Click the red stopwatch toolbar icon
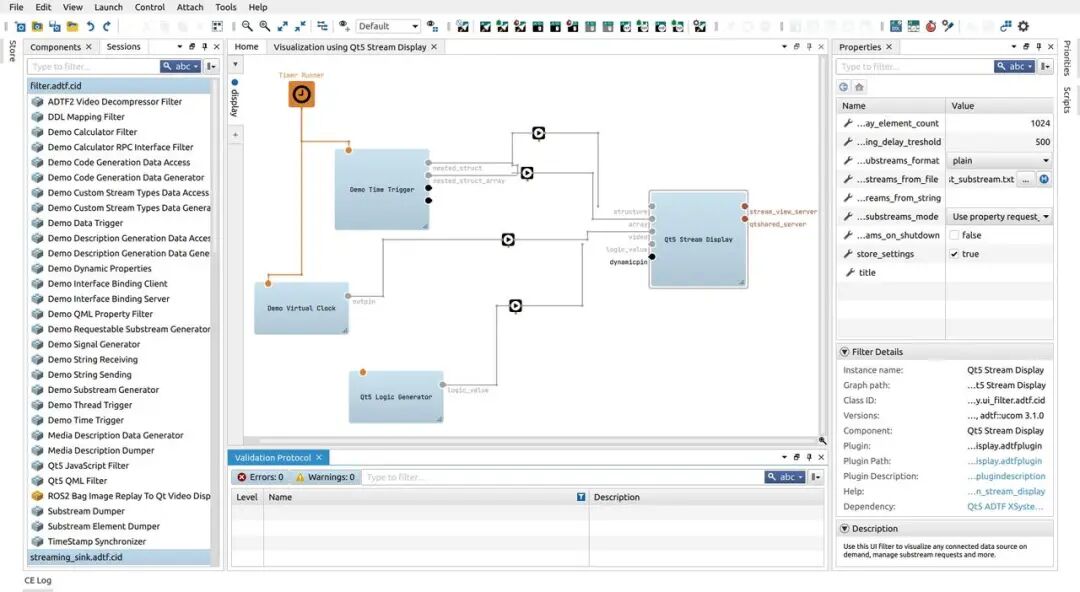Image resolution: width=1080 pixels, height=592 pixels. click(930, 26)
